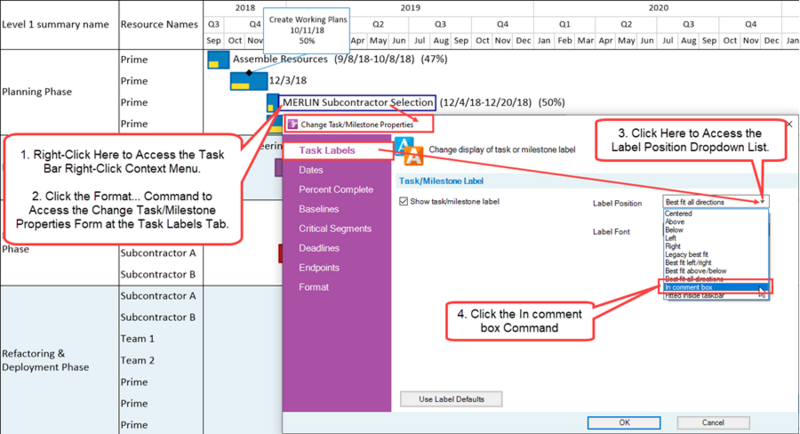Viewport: 800px width, 434px height.
Task: Switch to the Deadlines tab
Action: 319,248
